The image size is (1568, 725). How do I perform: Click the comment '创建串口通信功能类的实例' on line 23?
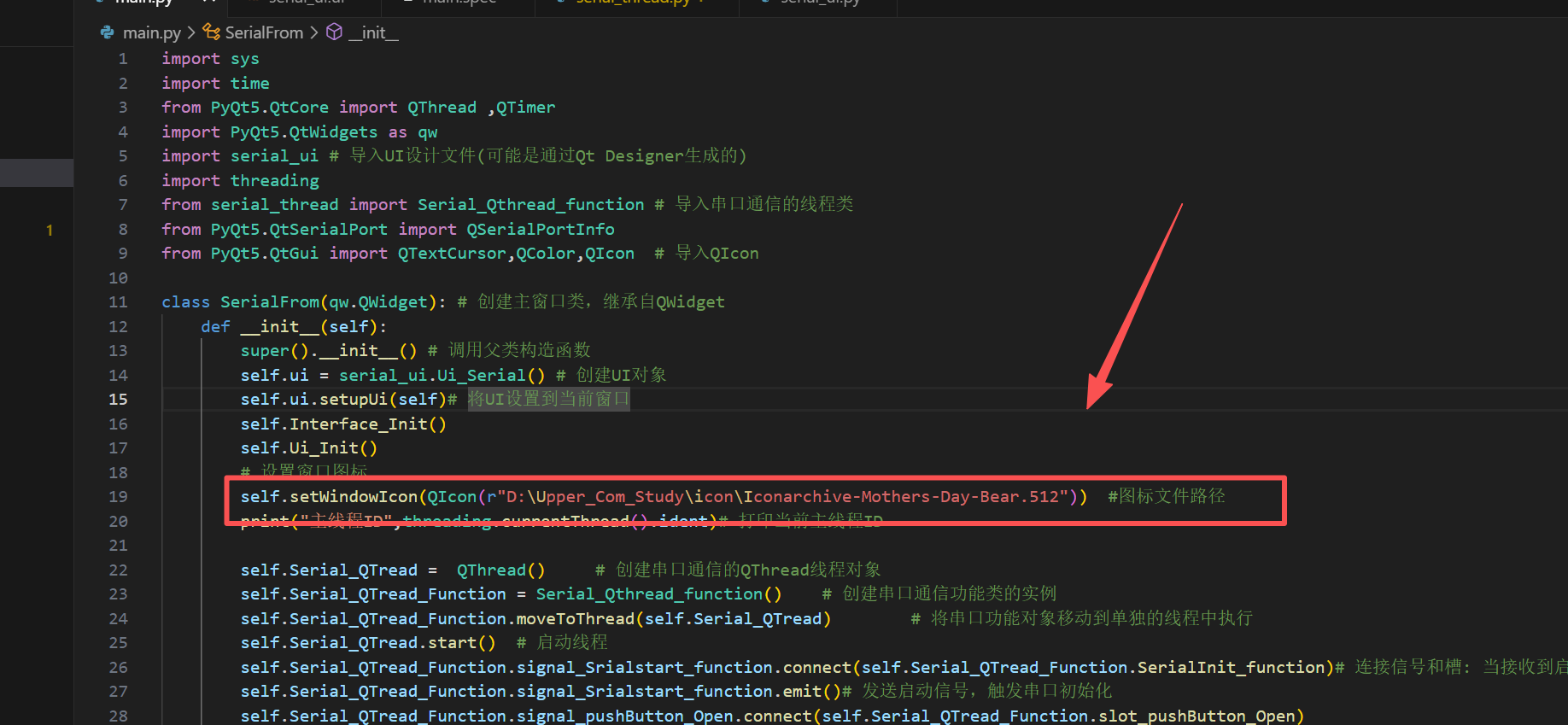(x=949, y=594)
